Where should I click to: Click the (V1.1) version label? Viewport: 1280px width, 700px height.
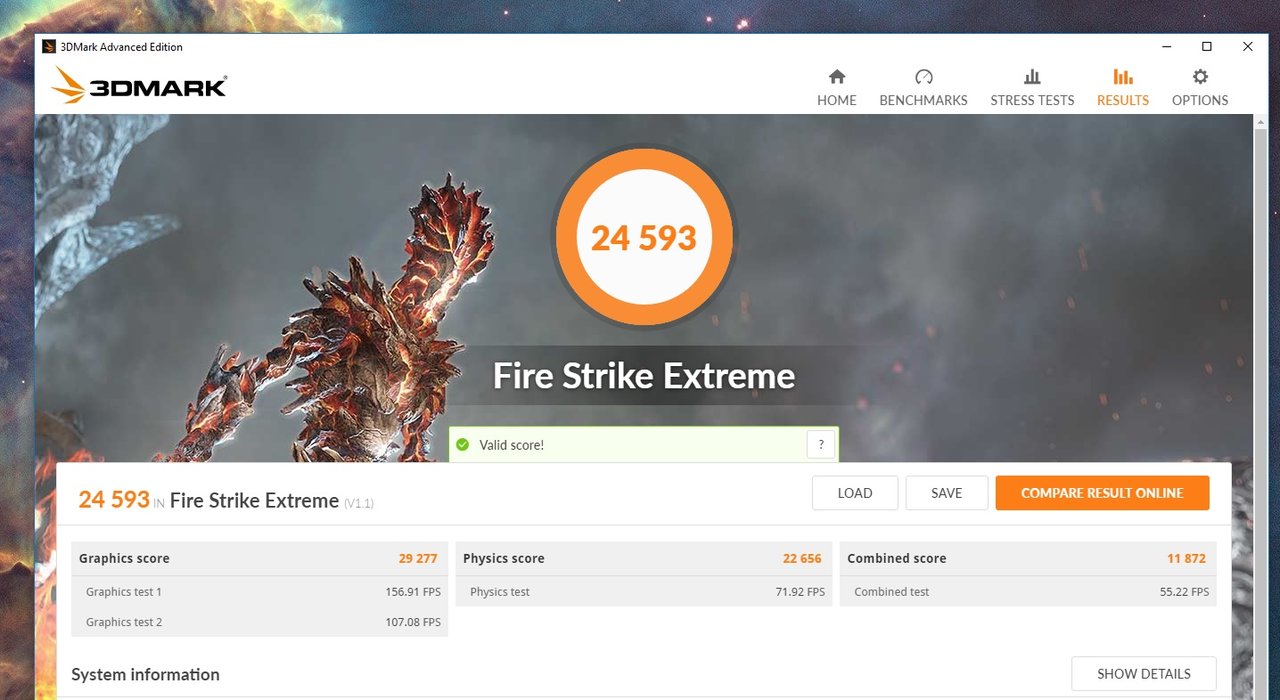(359, 503)
